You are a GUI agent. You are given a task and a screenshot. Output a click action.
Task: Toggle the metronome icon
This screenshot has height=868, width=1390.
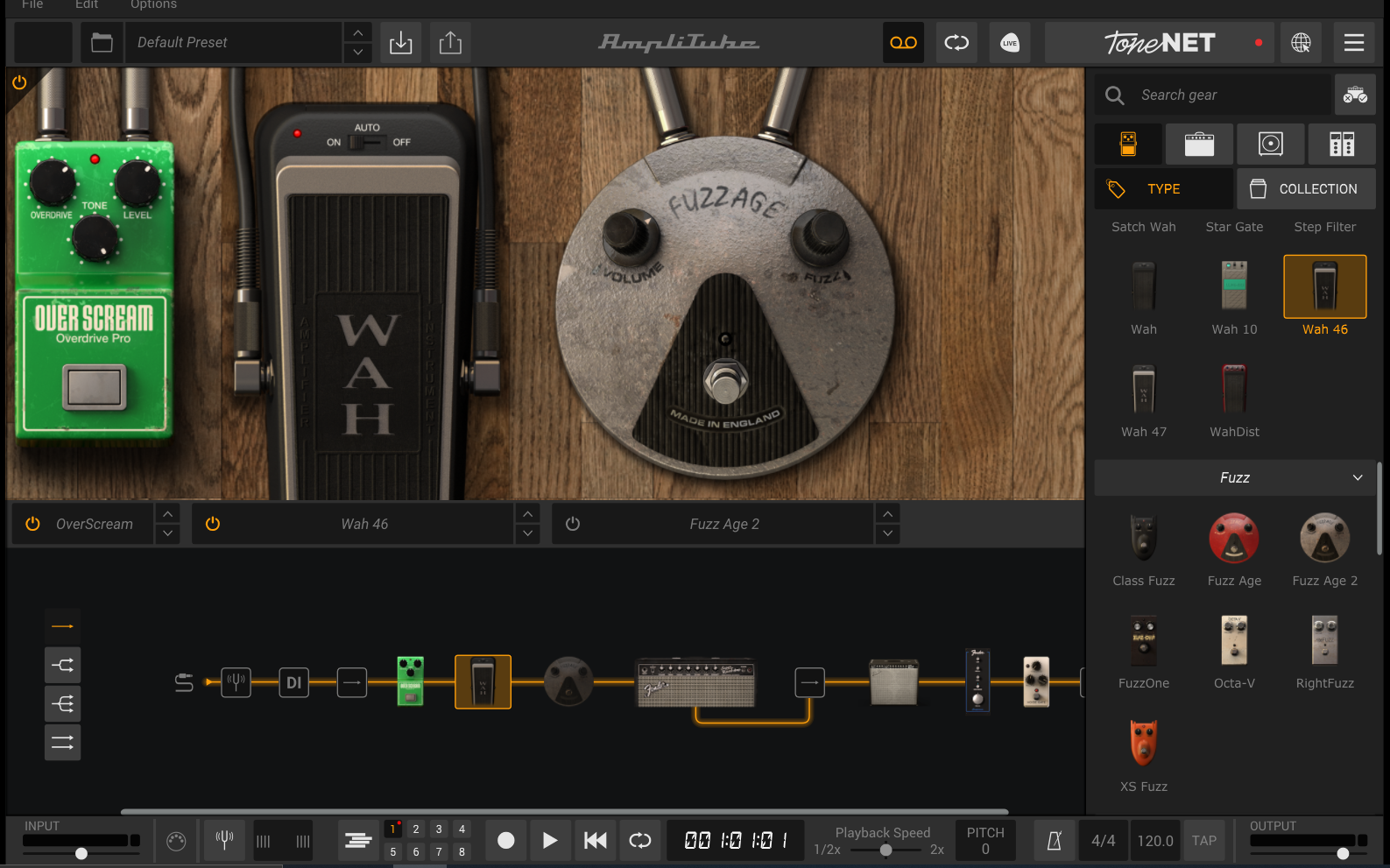click(1054, 841)
